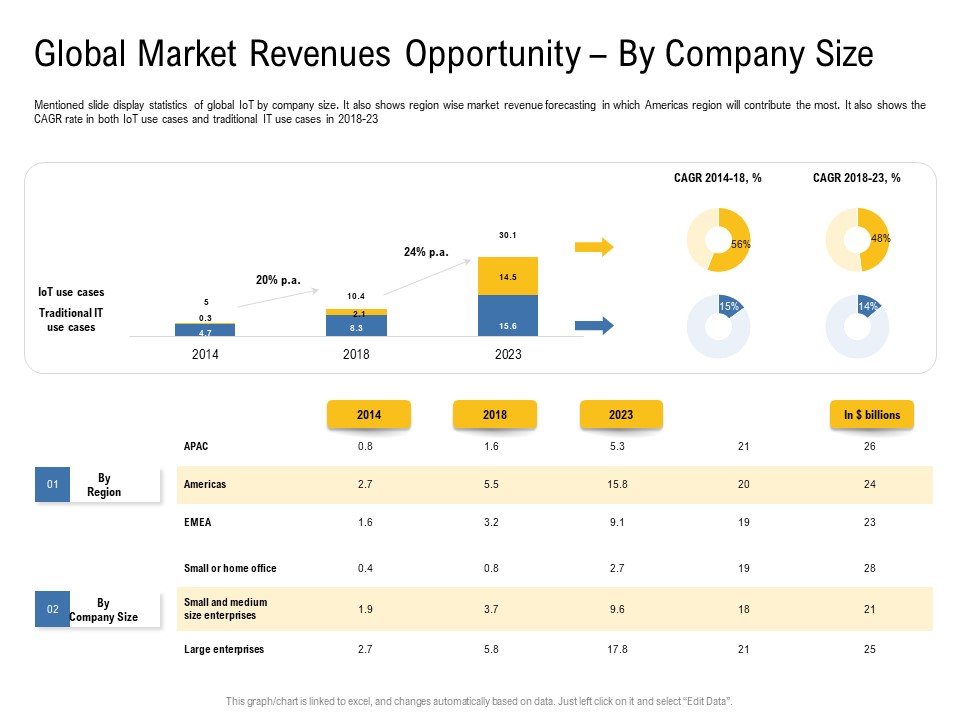
Task: Click the yellow 2014 column header
Action: click(369, 414)
